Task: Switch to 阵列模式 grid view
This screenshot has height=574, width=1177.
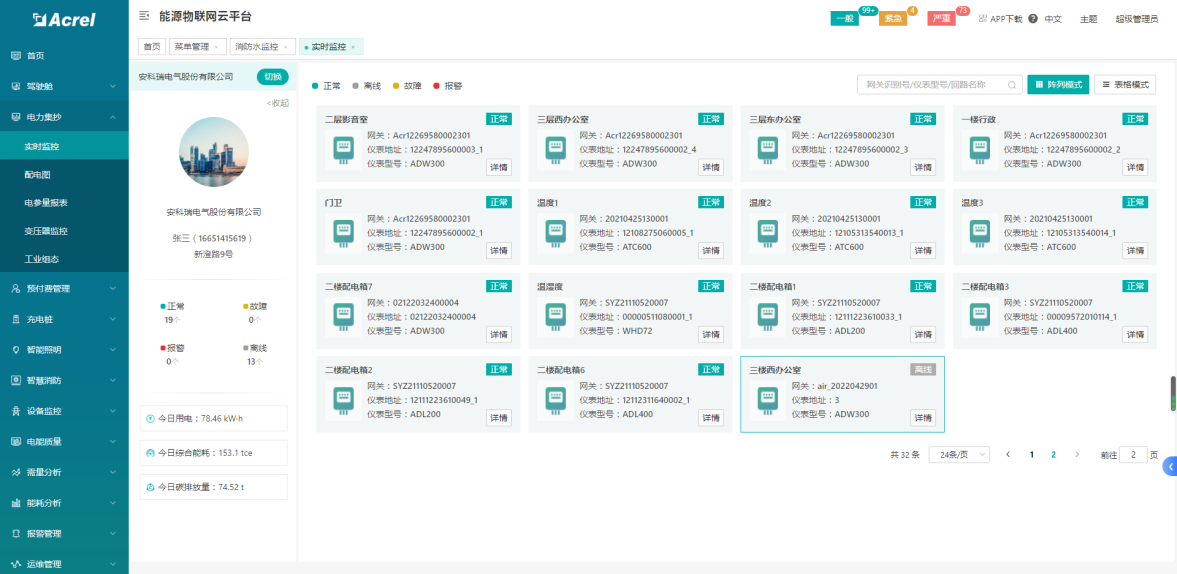Action: tap(1057, 85)
